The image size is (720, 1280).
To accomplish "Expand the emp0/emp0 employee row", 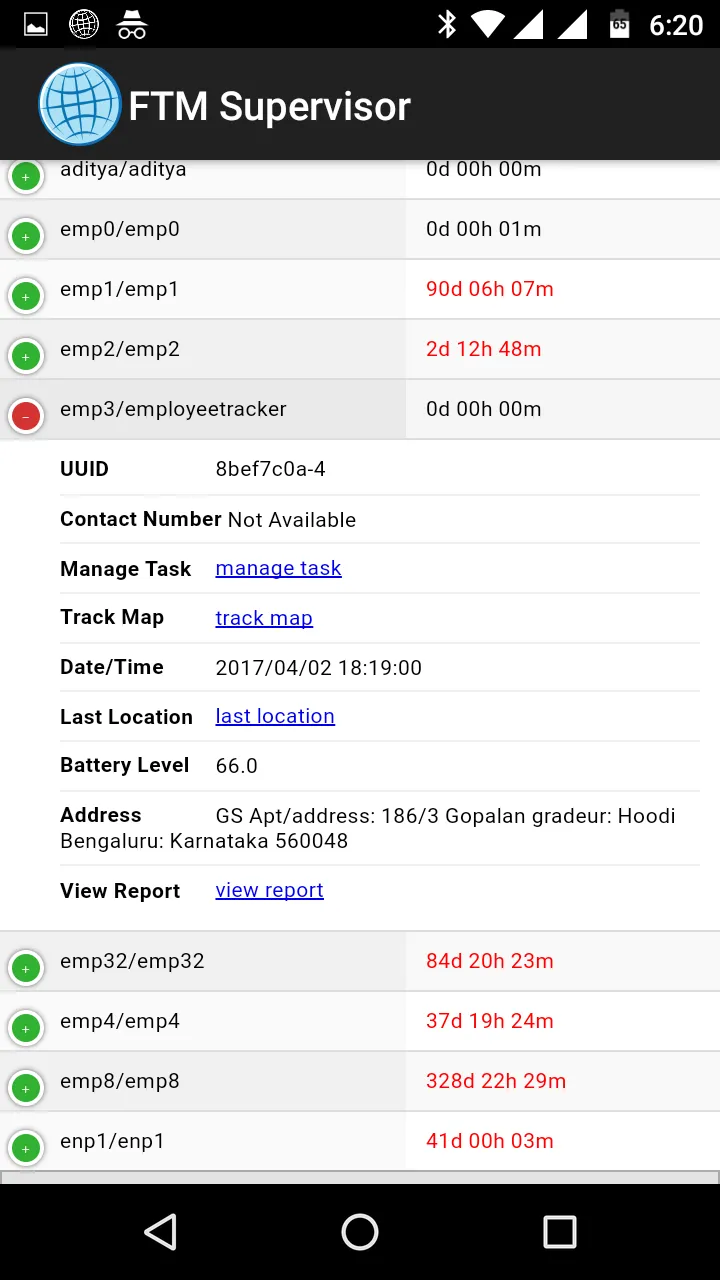I will pos(26,237).
